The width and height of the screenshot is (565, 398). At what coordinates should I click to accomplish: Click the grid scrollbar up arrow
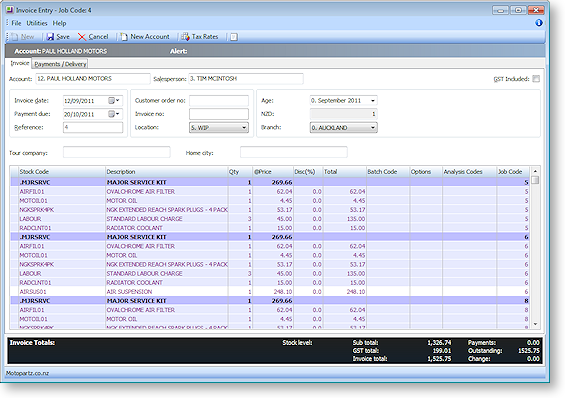[535, 171]
